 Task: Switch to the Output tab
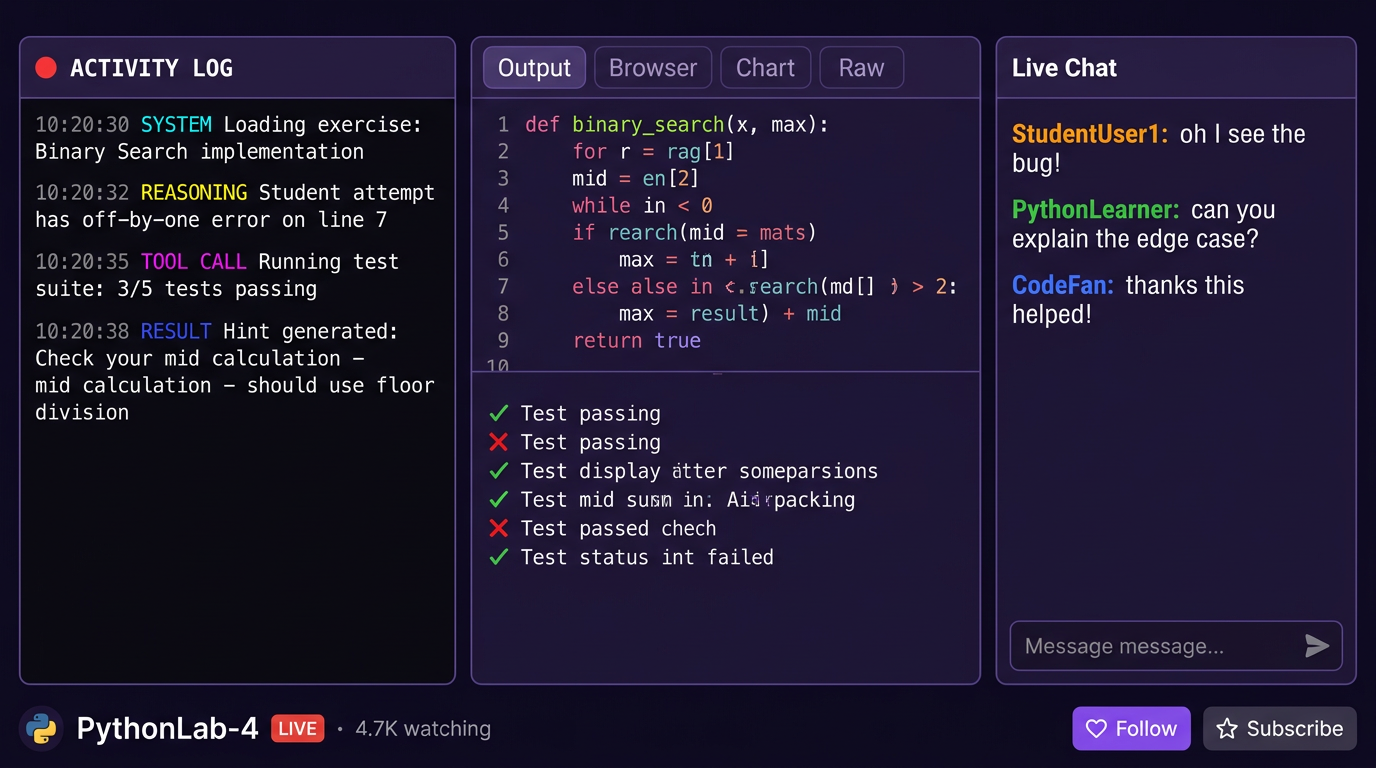coord(534,68)
